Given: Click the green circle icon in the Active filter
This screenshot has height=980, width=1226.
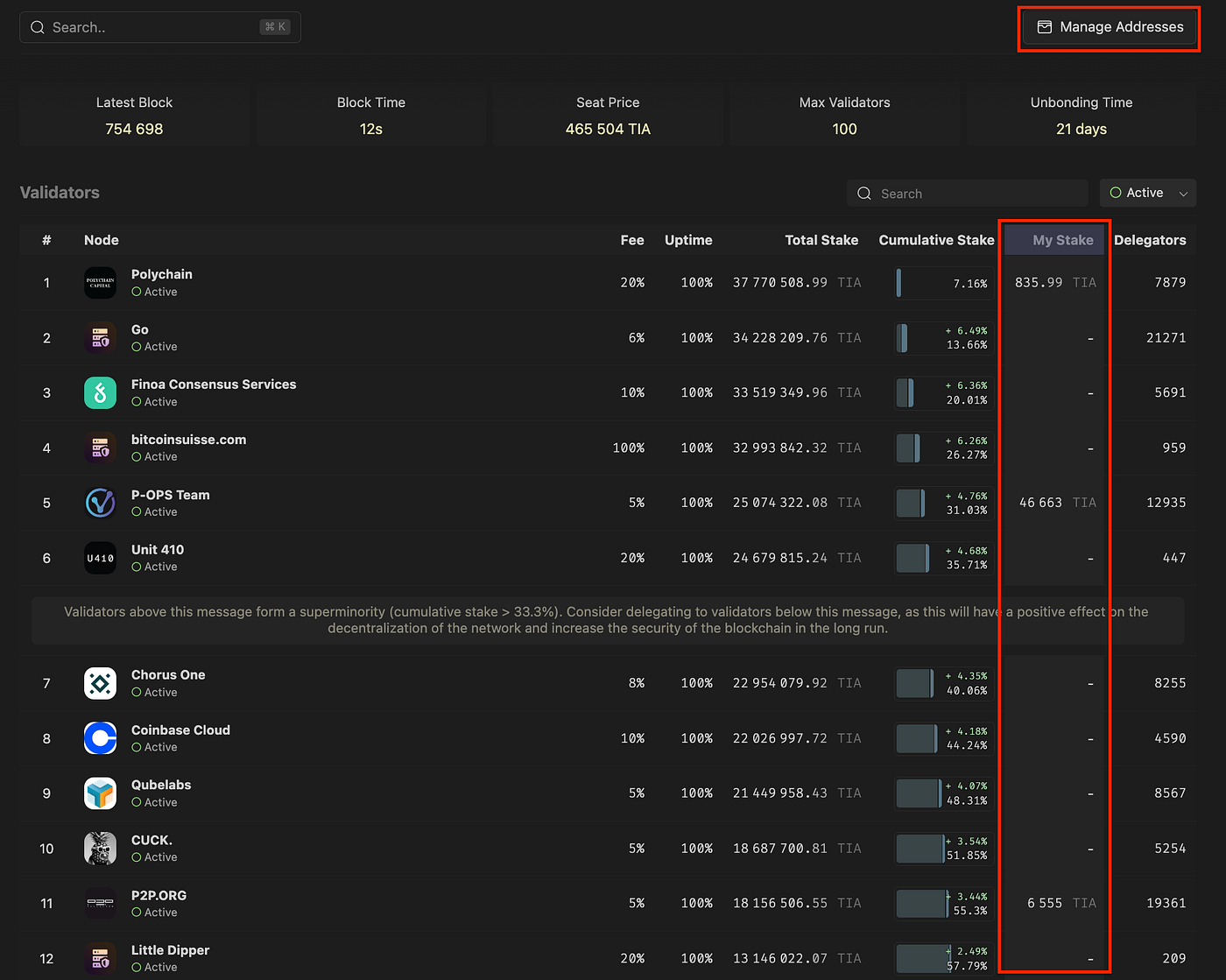Looking at the screenshot, I should point(1116,193).
